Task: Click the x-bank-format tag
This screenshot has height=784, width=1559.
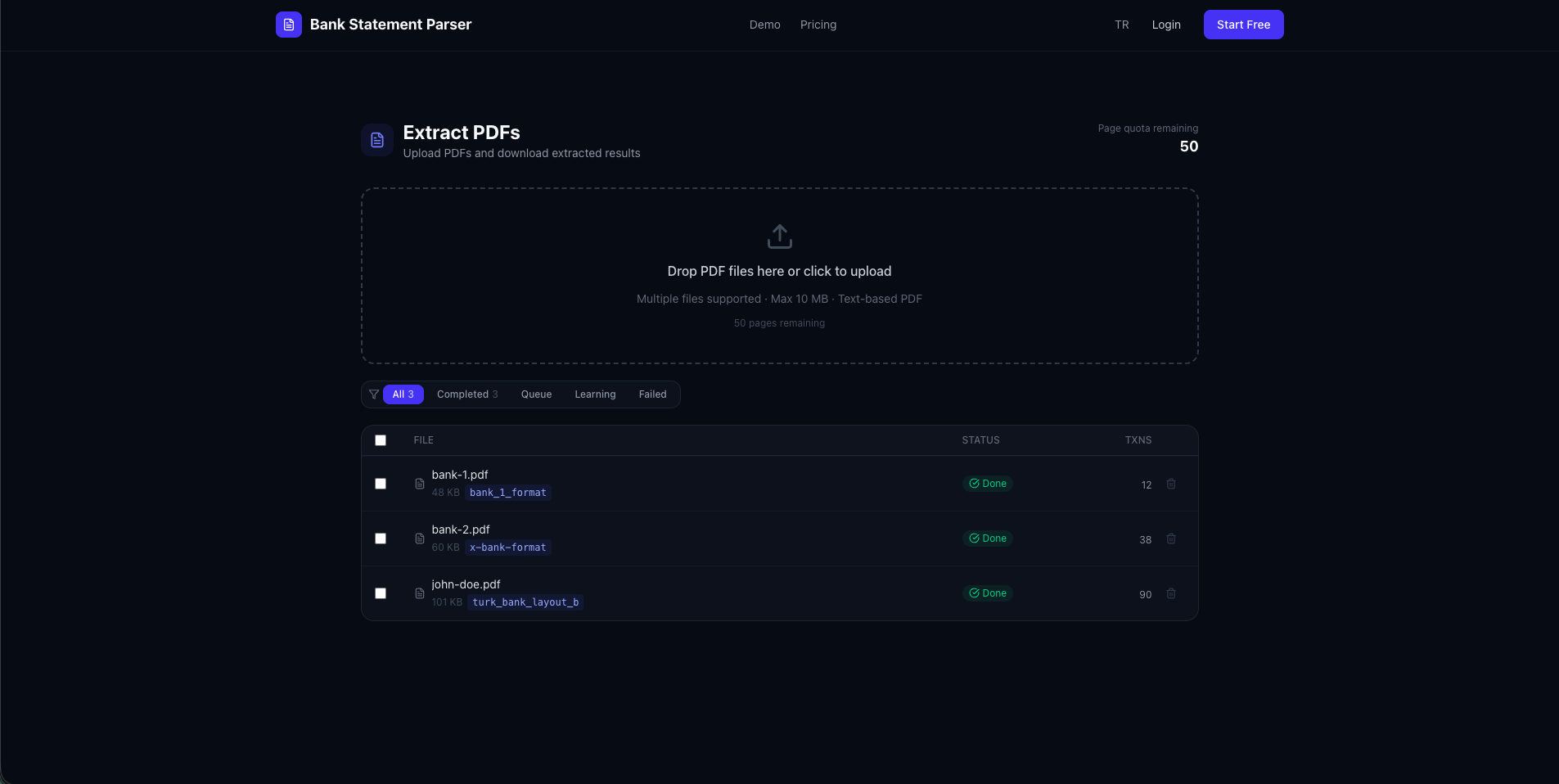Action: tap(508, 547)
